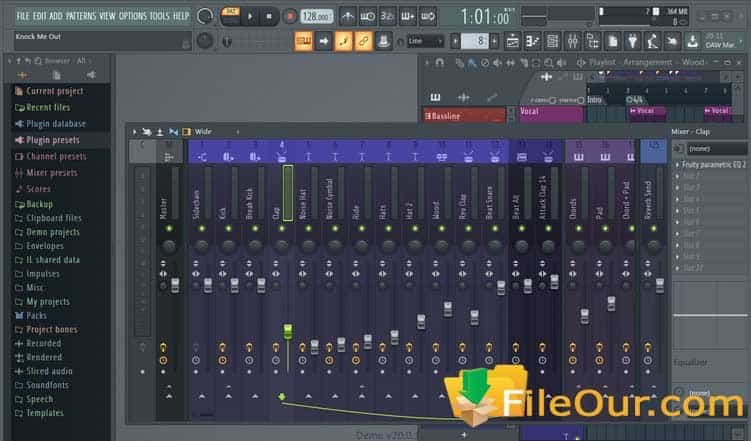The image size is (751, 441).
Task: Open the Fruity parametric EQ 2 slot
Action: [713, 164]
